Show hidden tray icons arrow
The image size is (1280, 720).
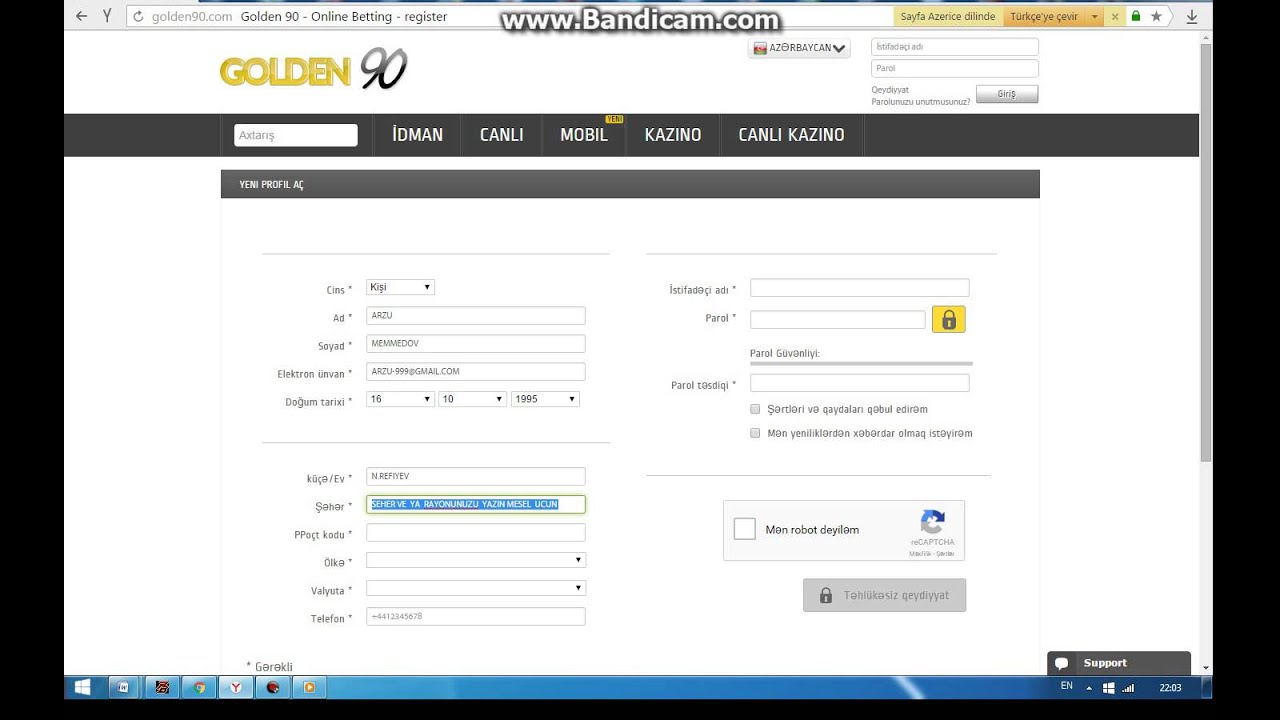pyautogui.click(x=1091, y=688)
